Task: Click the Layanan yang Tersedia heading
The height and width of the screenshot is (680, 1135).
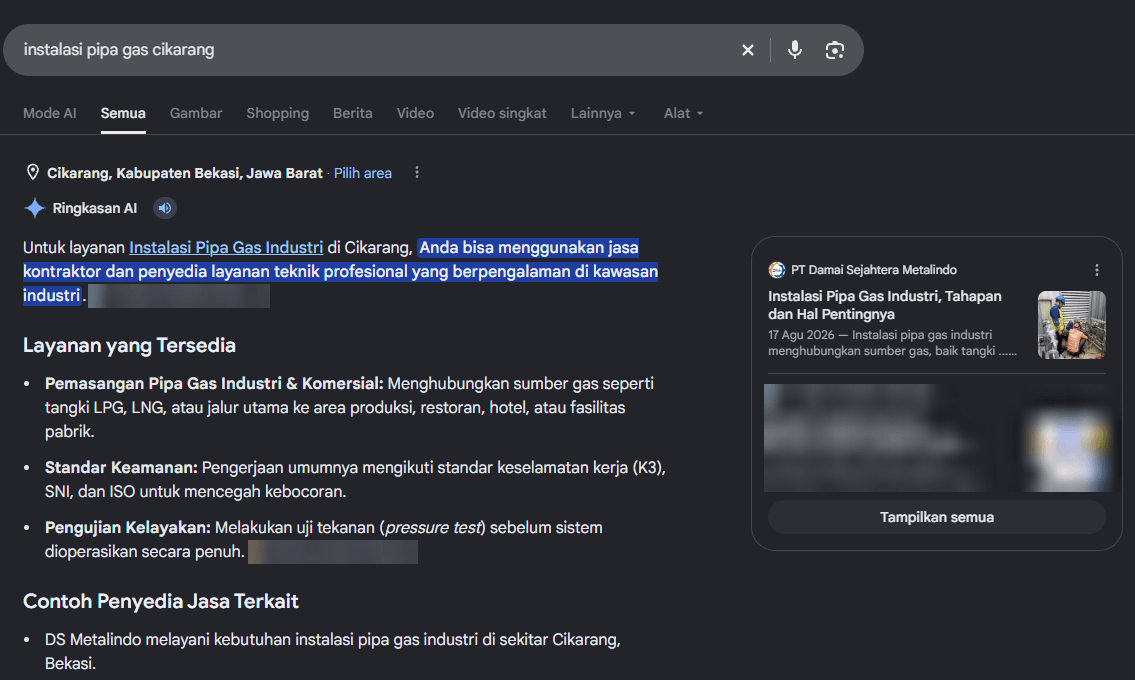Action: [x=129, y=345]
